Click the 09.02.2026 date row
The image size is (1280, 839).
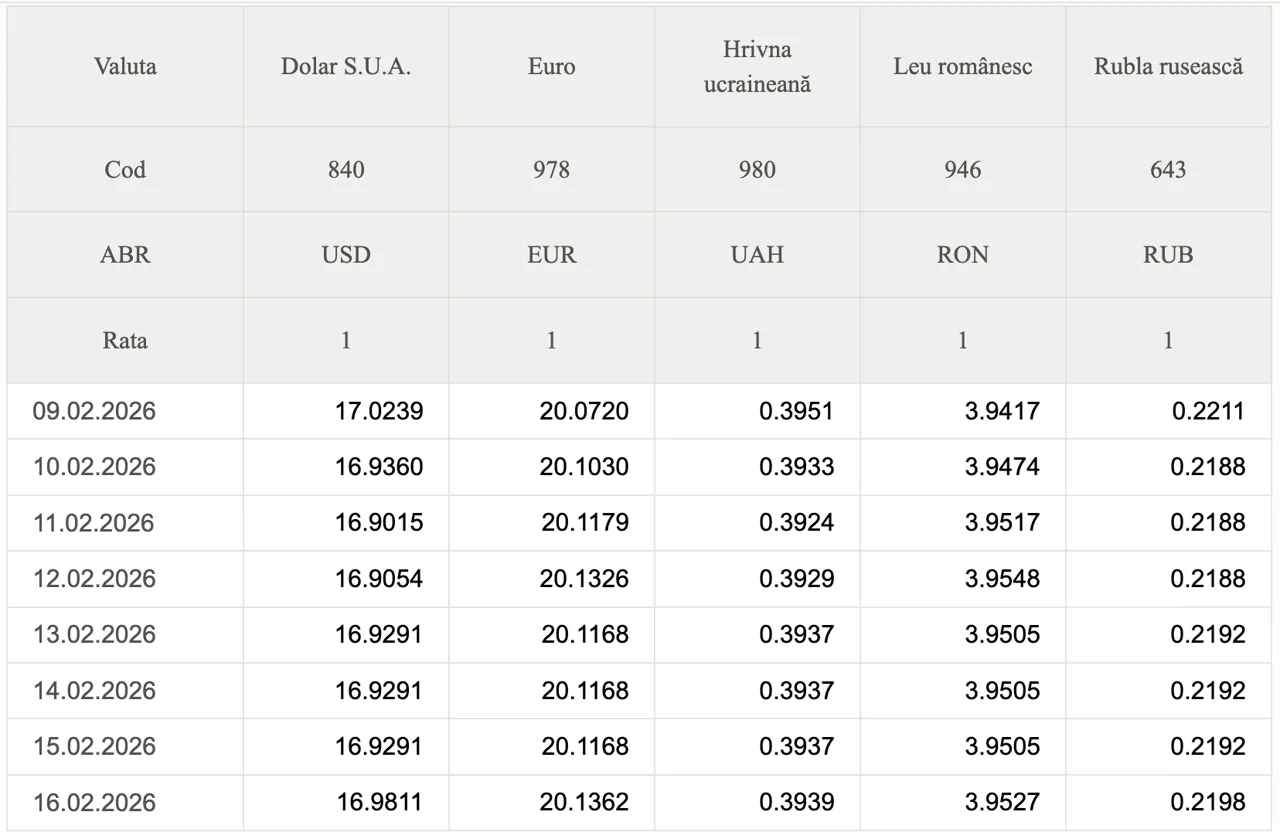(x=94, y=411)
